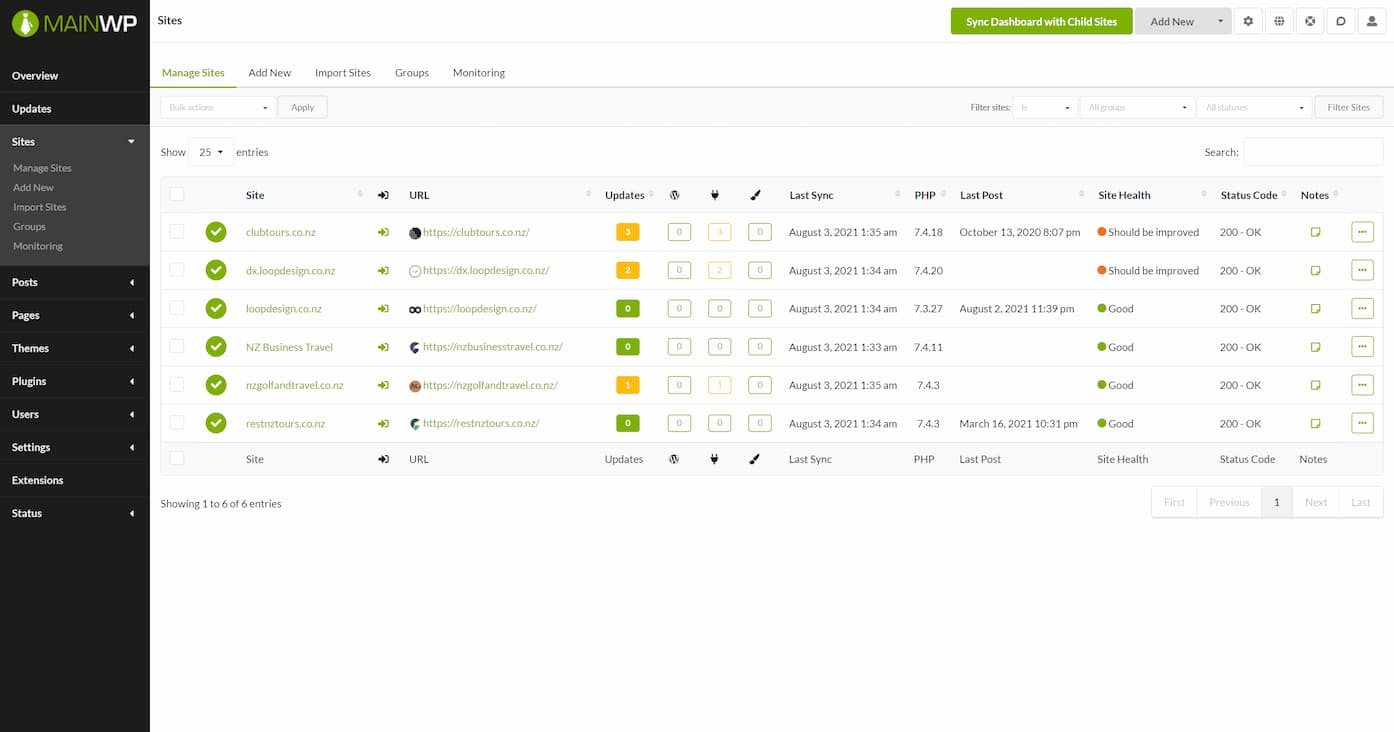Open the help lifebuoy icon

(x=1310, y=21)
